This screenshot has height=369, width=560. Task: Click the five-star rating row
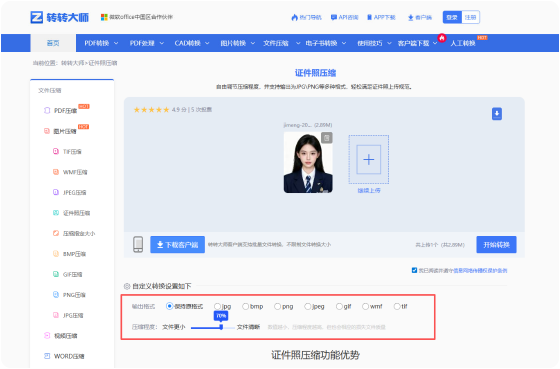[151, 110]
